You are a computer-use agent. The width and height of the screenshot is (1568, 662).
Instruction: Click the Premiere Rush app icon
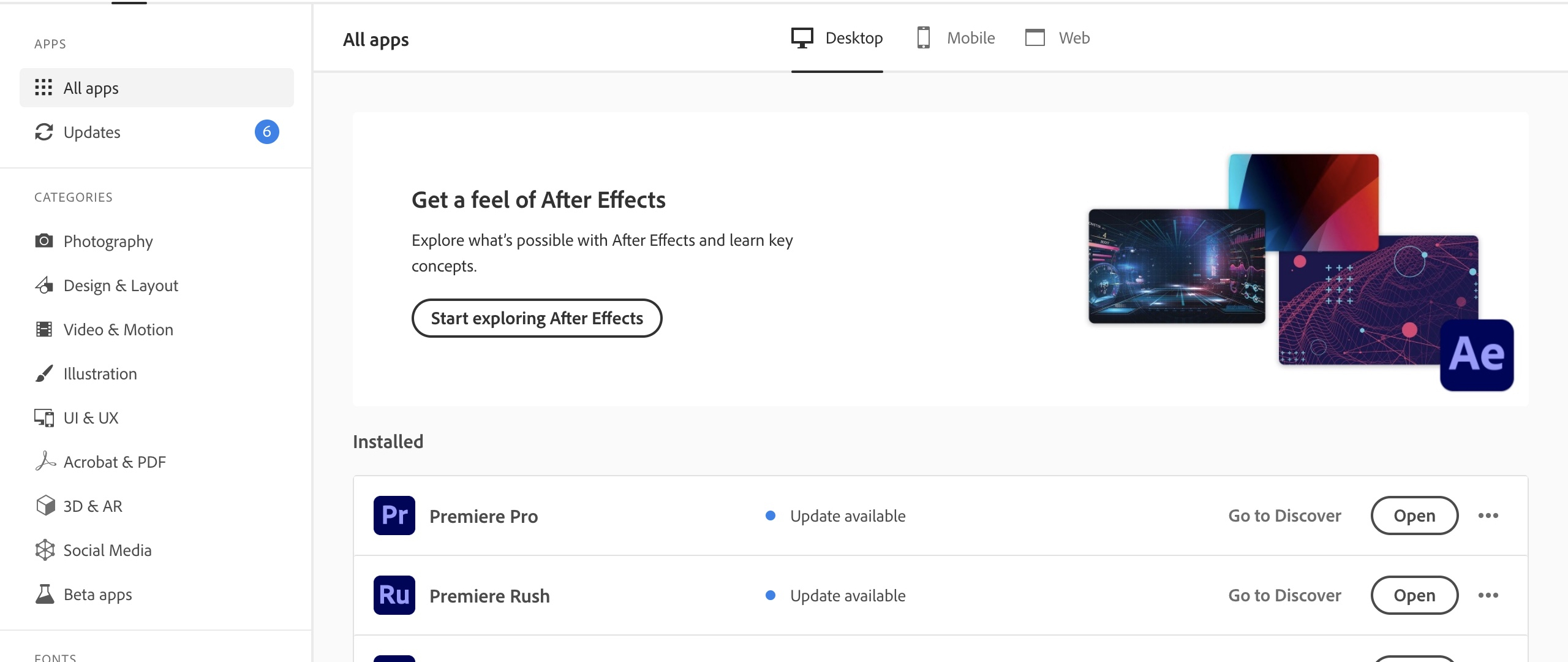point(393,595)
